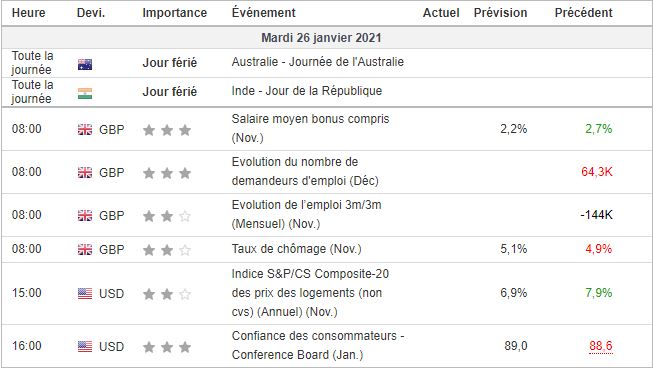
Task: Open Confiance des consommateurs Conference Board event
Action: pos(318,345)
